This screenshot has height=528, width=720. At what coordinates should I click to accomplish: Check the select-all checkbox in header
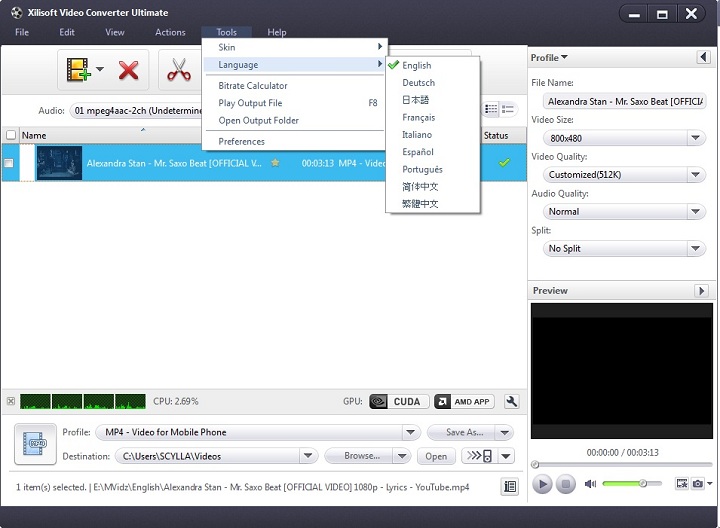pos(11,135)
